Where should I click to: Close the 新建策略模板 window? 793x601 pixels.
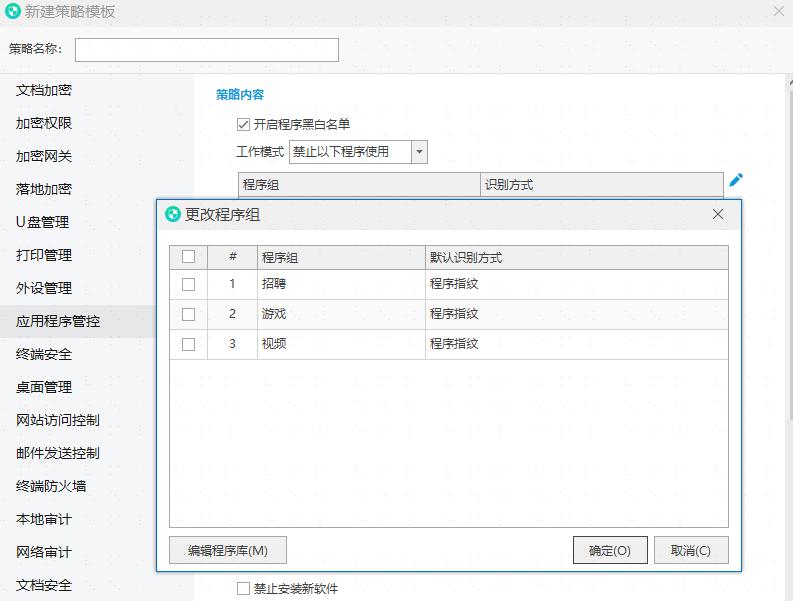(779, 11)
